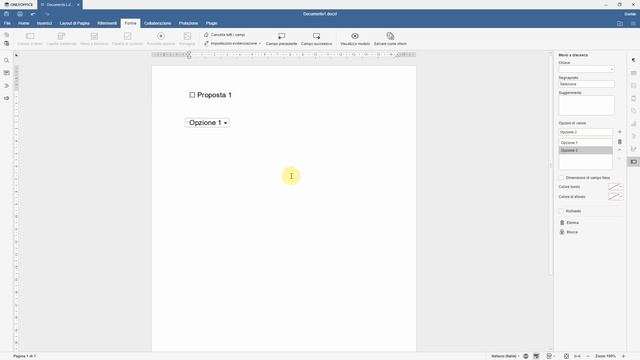Open the feedback speaker icon in left sidebar
The height and width of the screenshot is (360, 640).
pyautogui.click(x=7, y=98)
